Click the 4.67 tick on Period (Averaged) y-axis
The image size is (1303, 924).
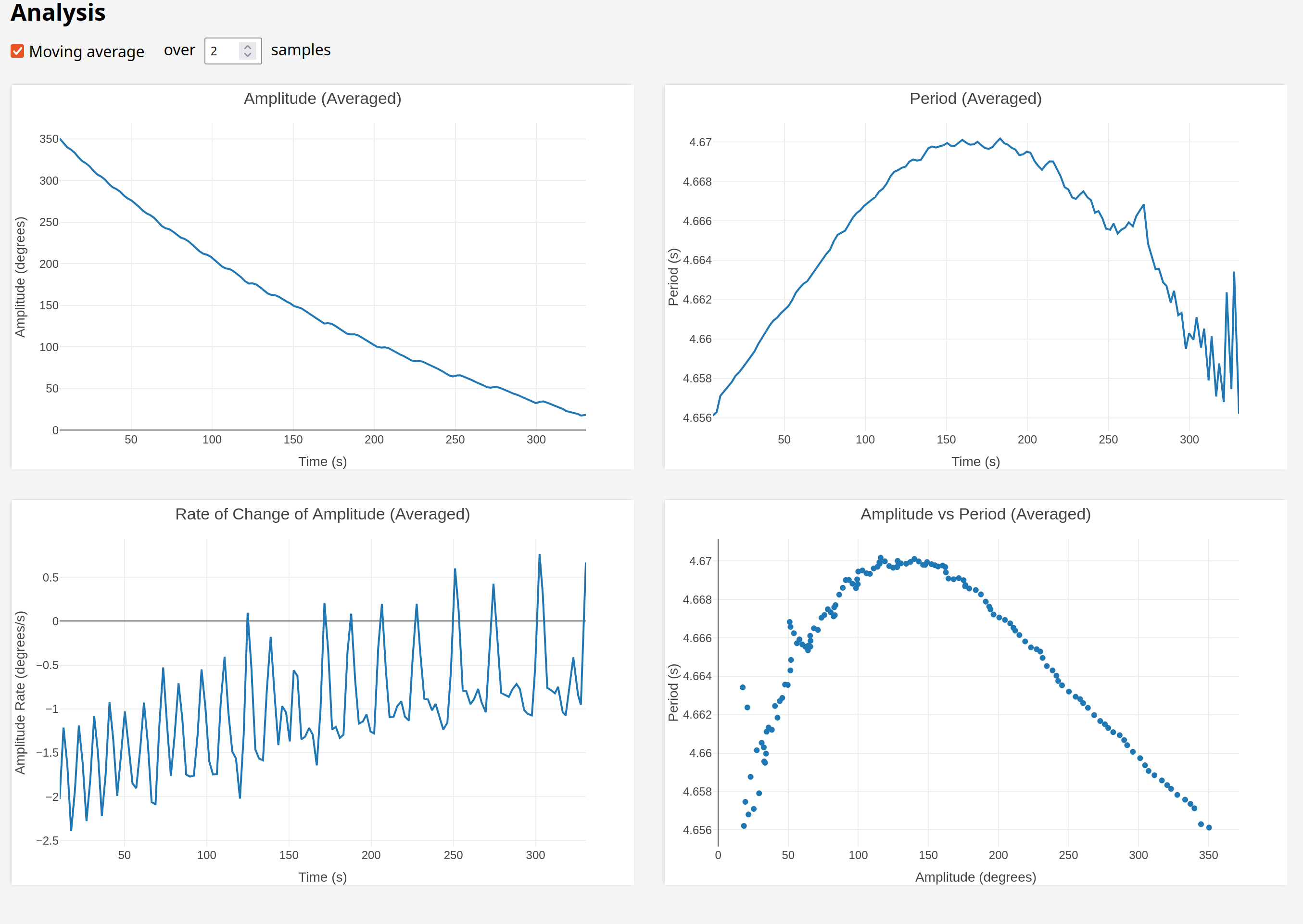coord(700,142)
